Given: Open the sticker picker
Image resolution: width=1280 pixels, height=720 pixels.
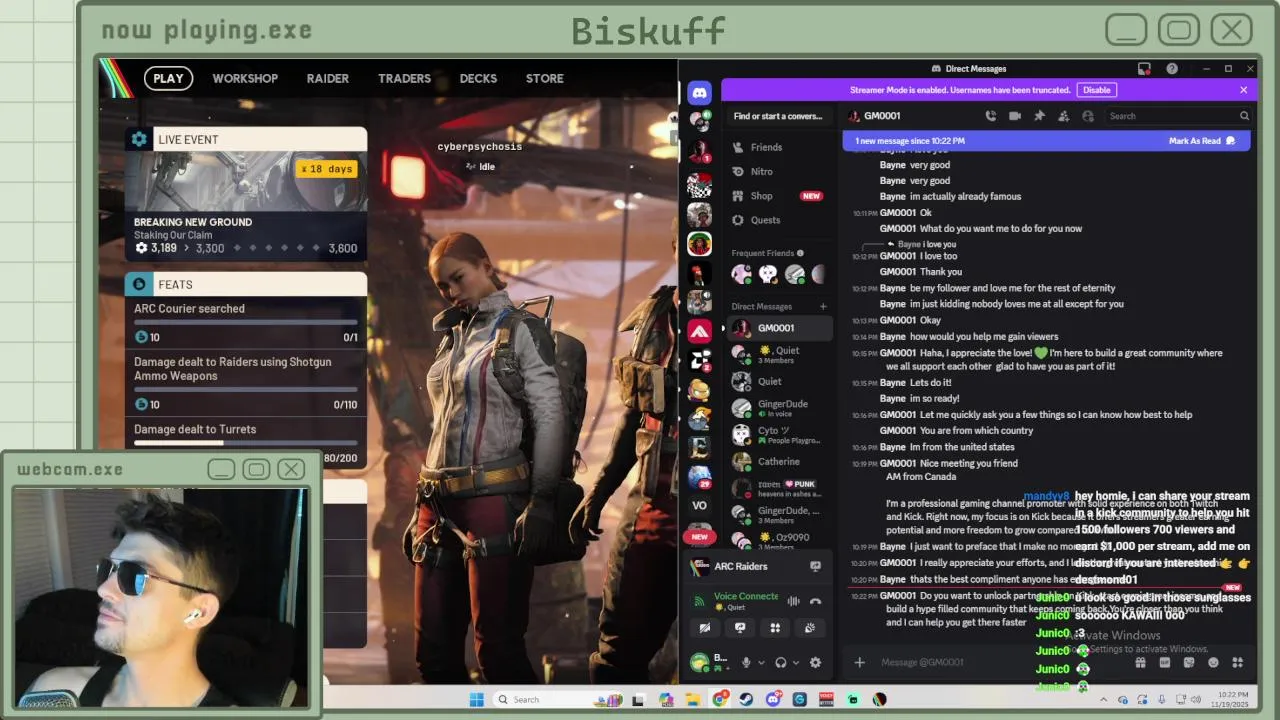Looking at the screenshot, I should [x=1189, y=662].
